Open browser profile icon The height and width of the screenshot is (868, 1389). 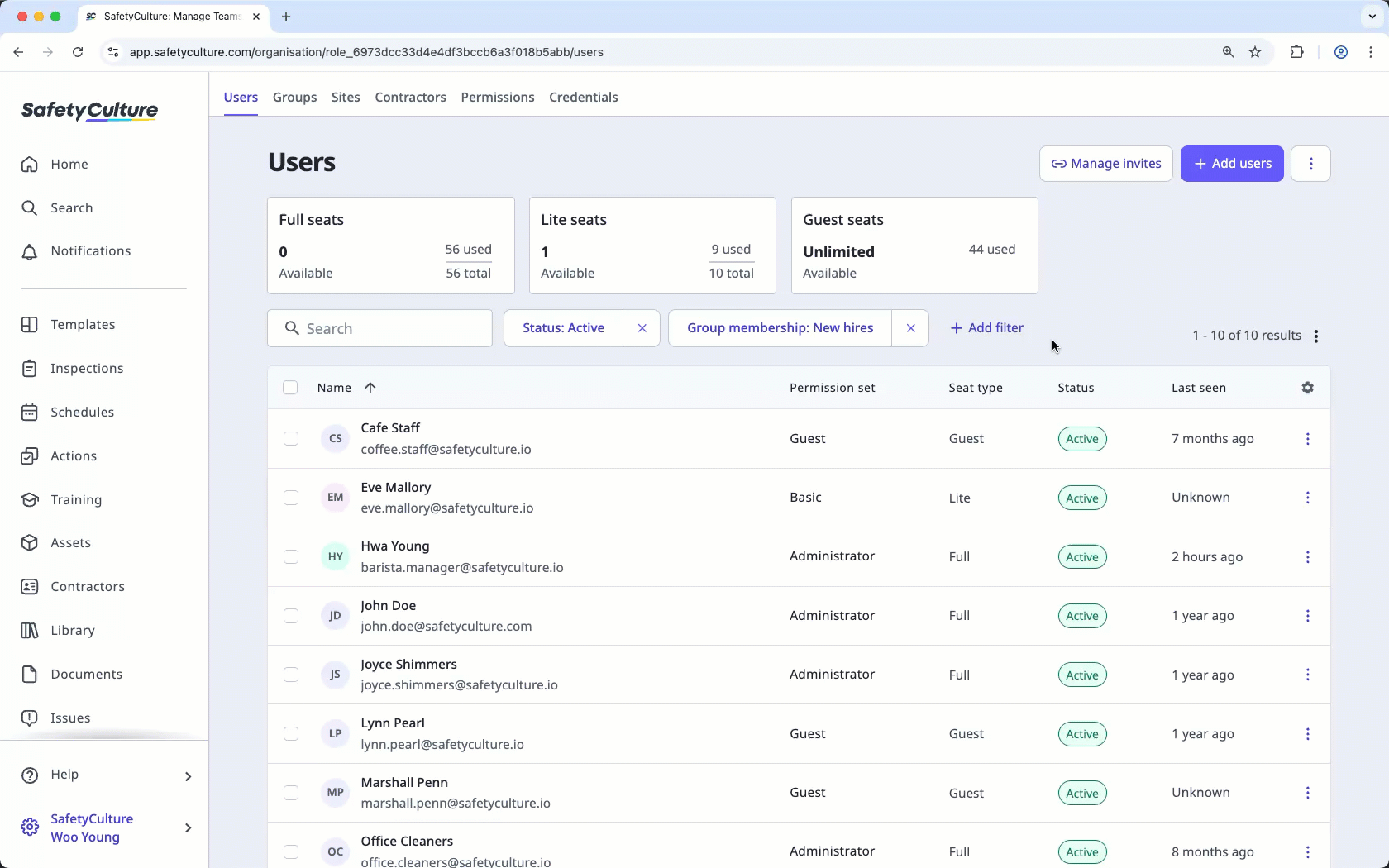[1341, 52]
